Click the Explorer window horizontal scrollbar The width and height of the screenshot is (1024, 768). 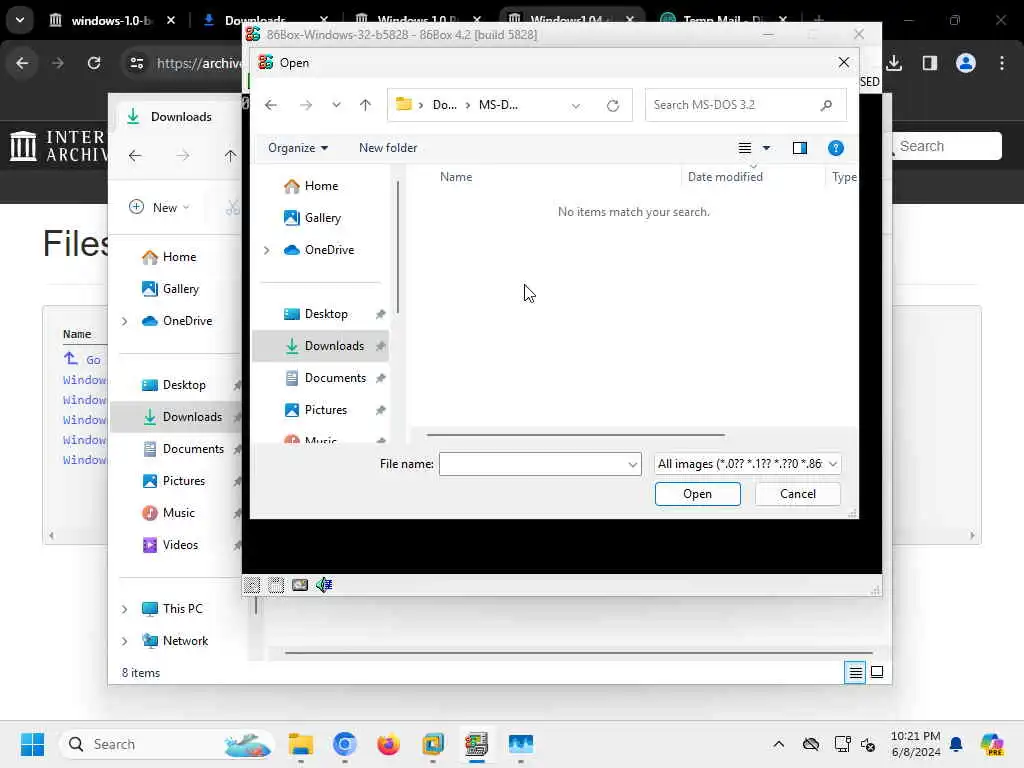pyautogui.click(x=579, y=652)
